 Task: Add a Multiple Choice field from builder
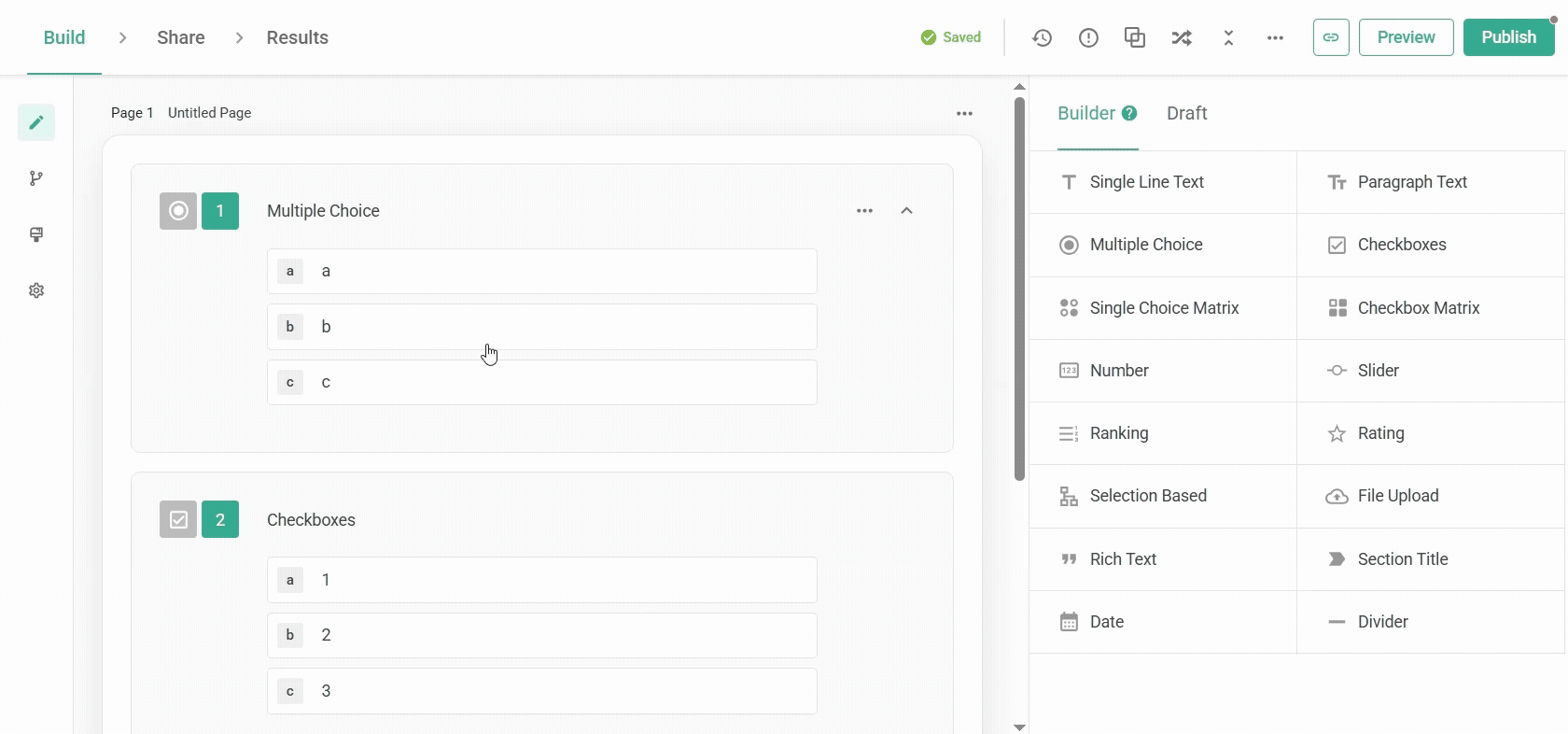point(1163,245)
